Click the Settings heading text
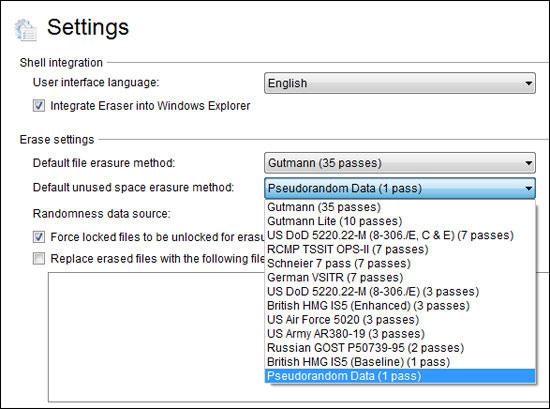Image resolution: width=550 pixels, height=409 pixels. (x=88, y=27)
